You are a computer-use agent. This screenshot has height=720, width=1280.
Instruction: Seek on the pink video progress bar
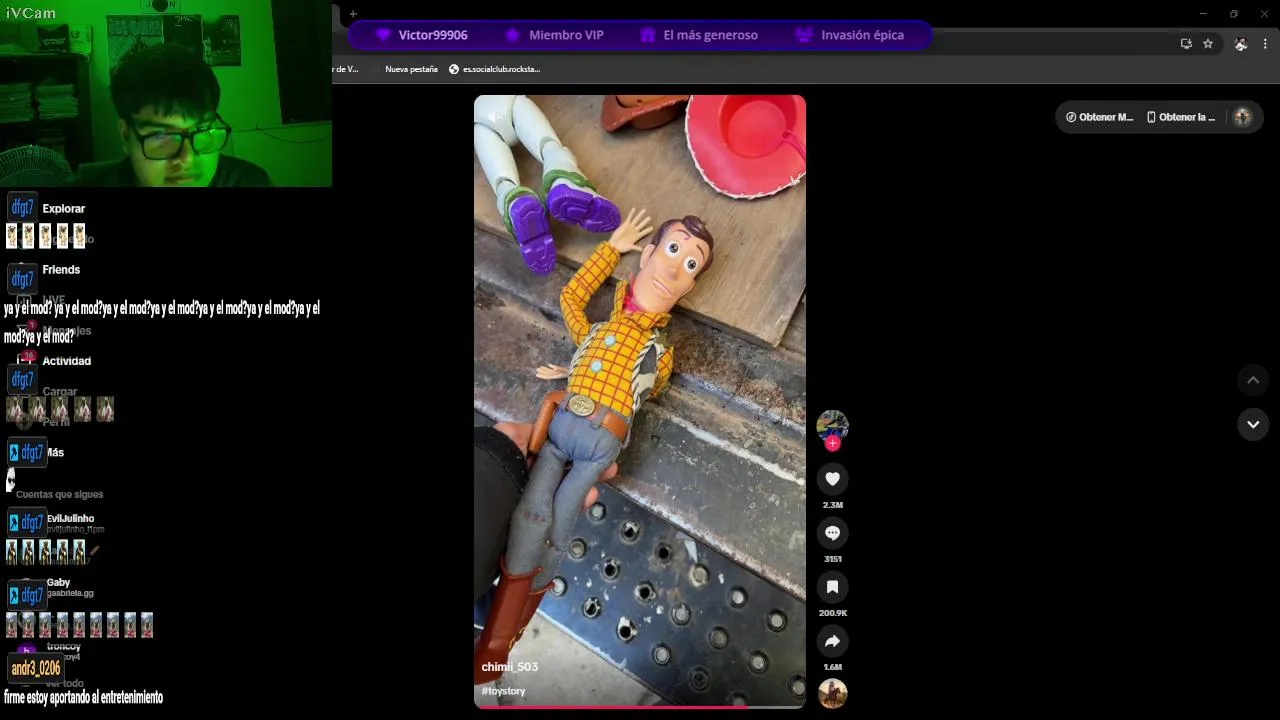[x=640, y=707]
